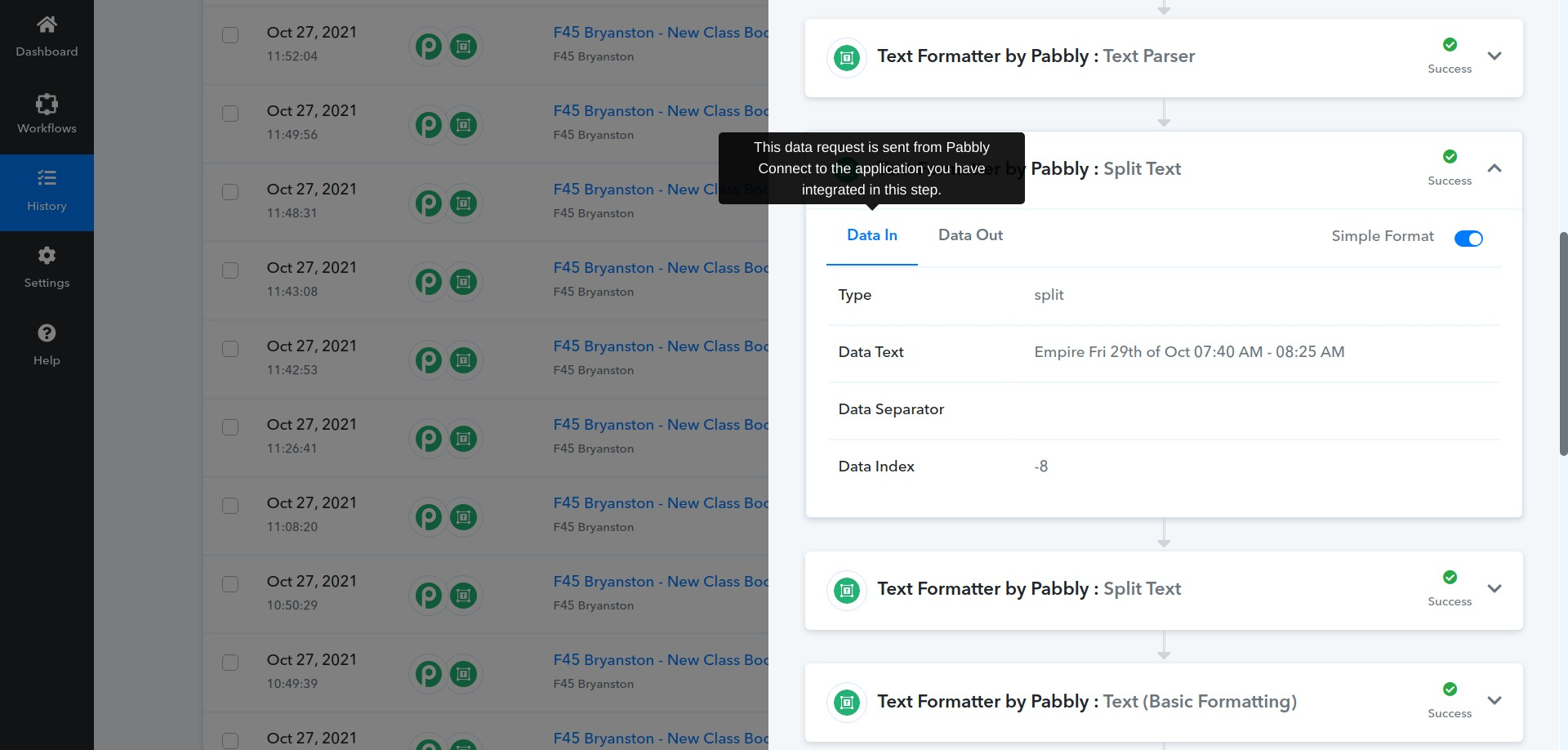The image size is (1568, 750).
Task: Switch to the Data In tab
Action: click(x=872, y=235)
